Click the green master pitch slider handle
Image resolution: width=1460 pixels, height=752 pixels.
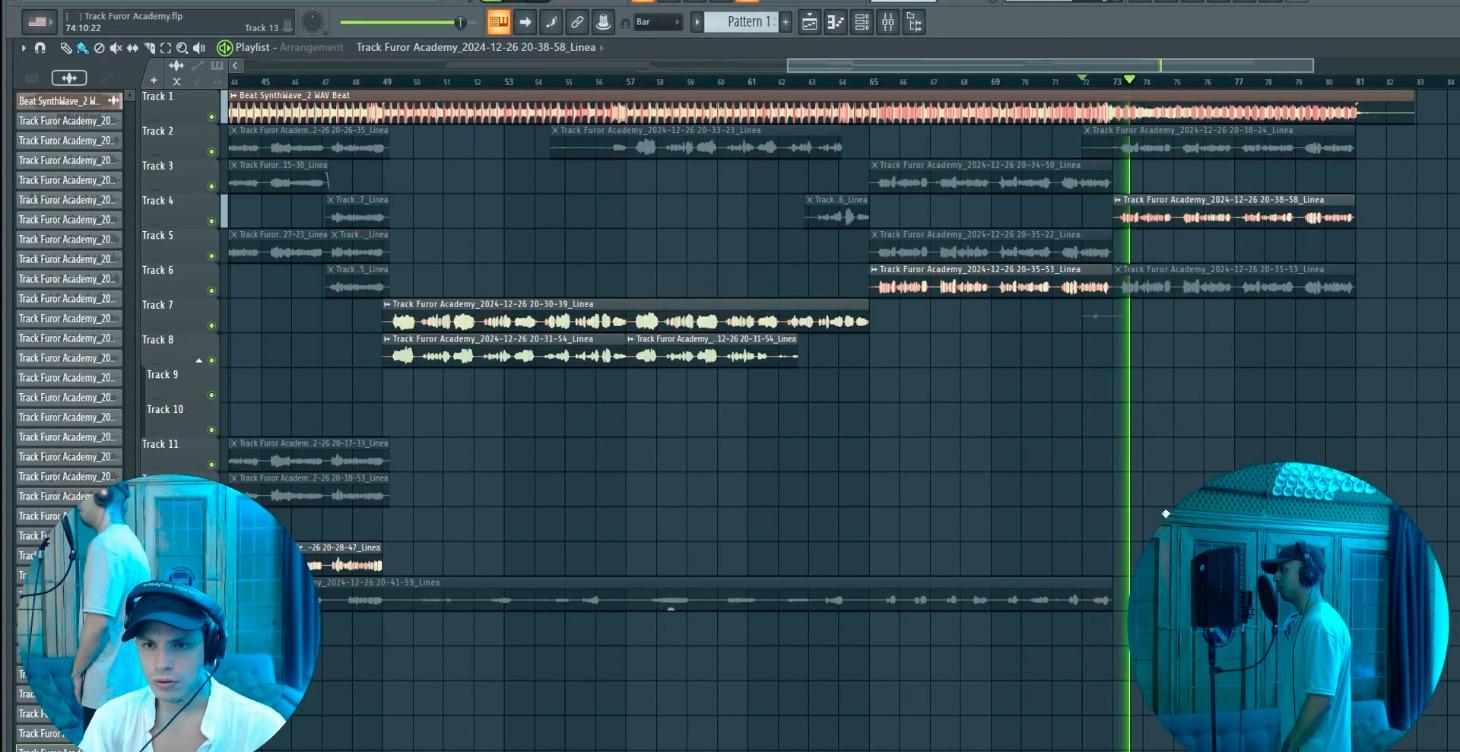pyautogui.click(x=460, y=22)
